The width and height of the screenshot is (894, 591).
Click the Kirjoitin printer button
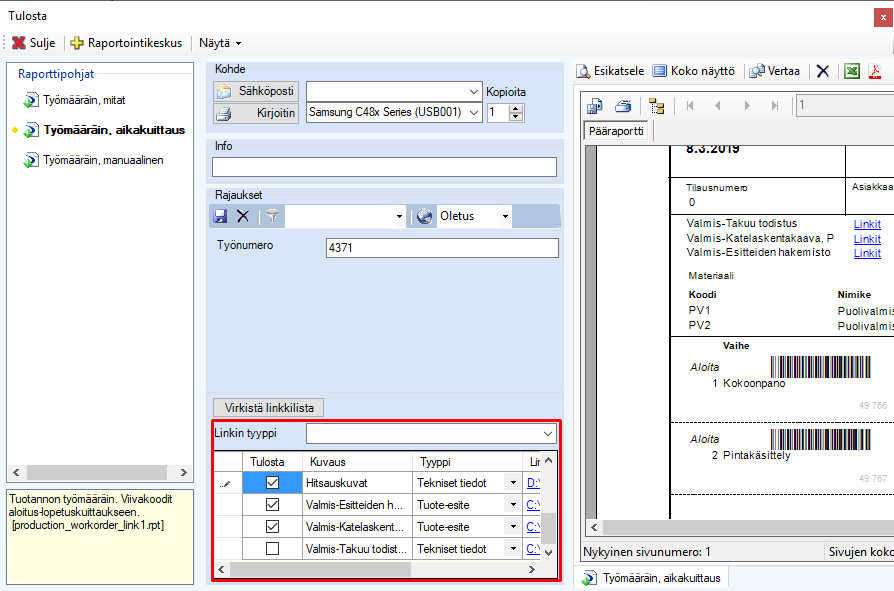(x=256, y=113)
